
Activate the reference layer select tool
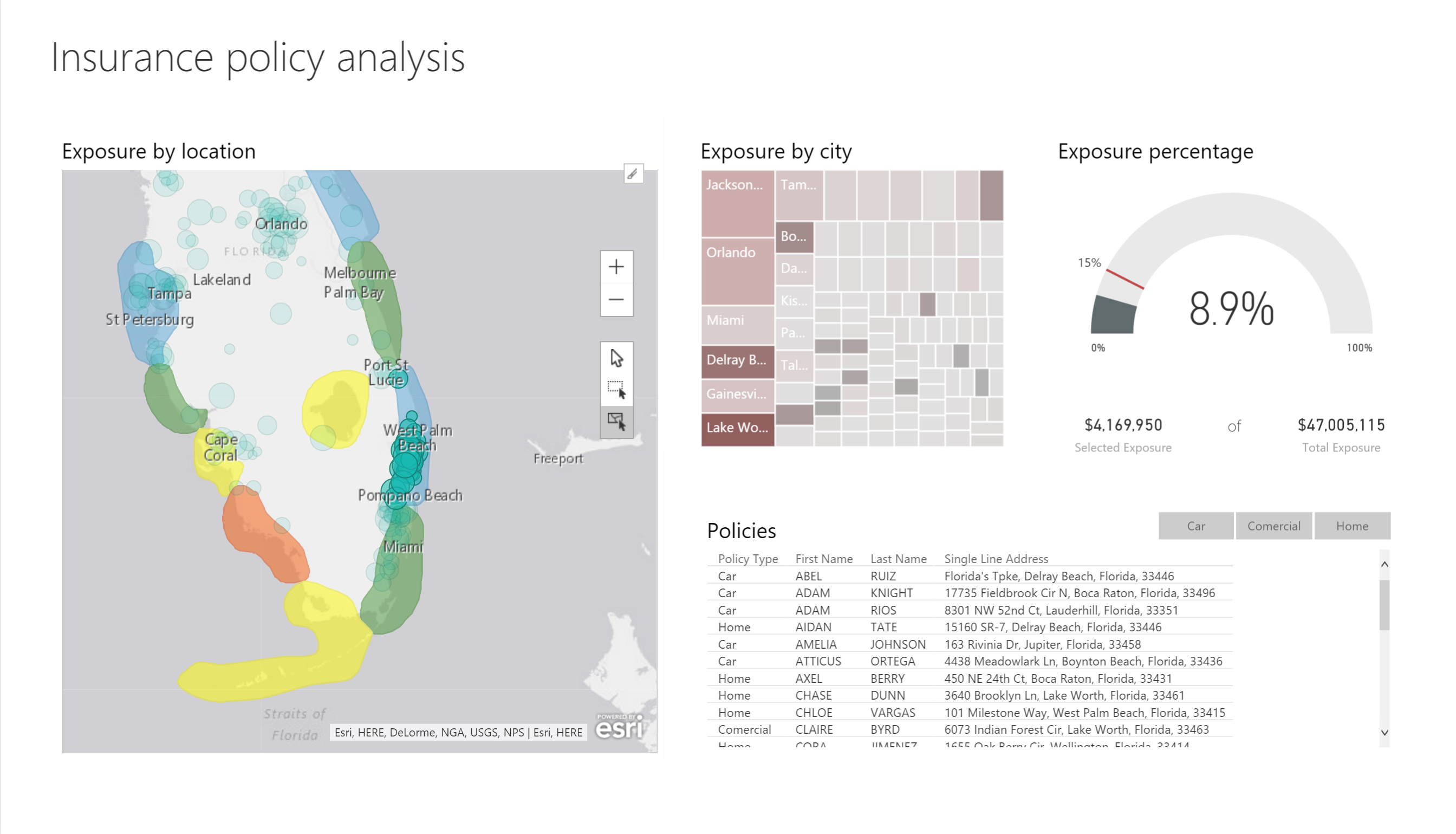616,422
